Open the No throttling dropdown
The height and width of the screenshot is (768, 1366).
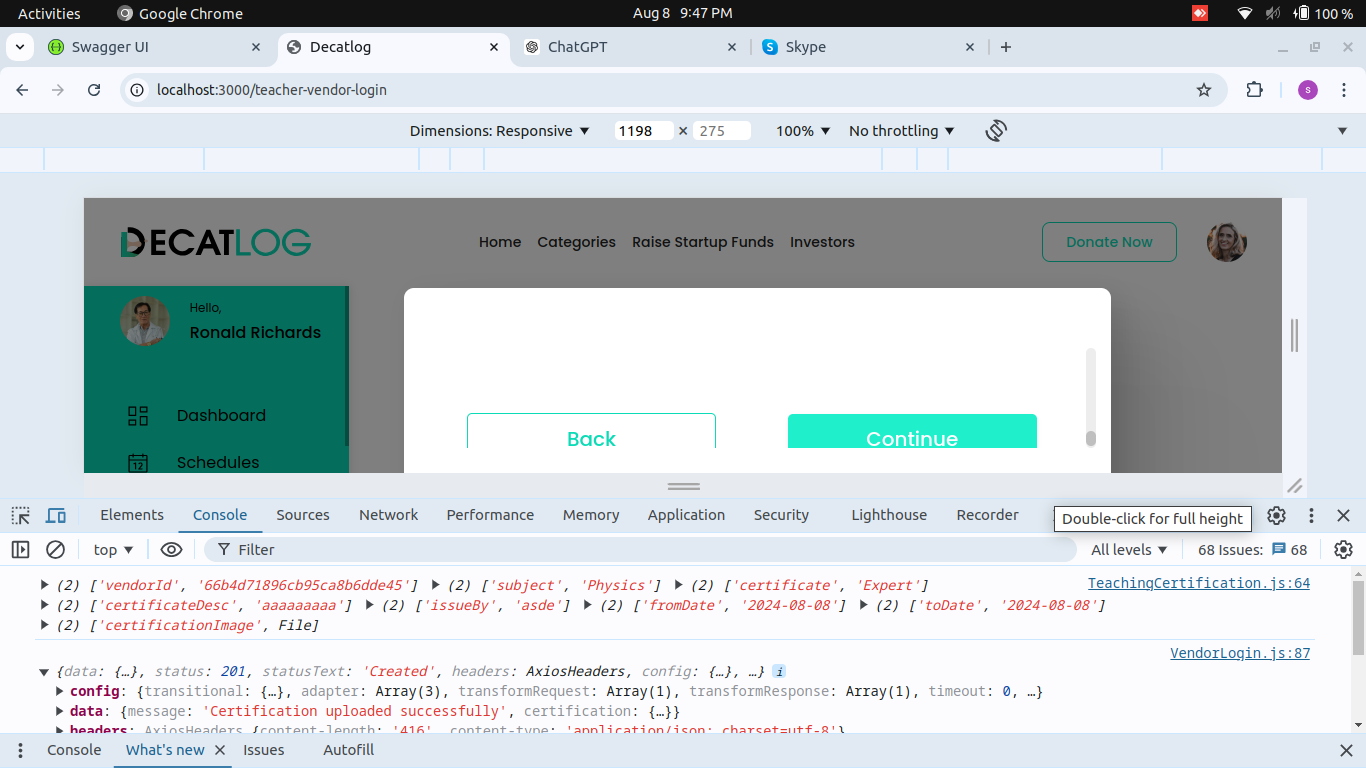click(901, 131)
